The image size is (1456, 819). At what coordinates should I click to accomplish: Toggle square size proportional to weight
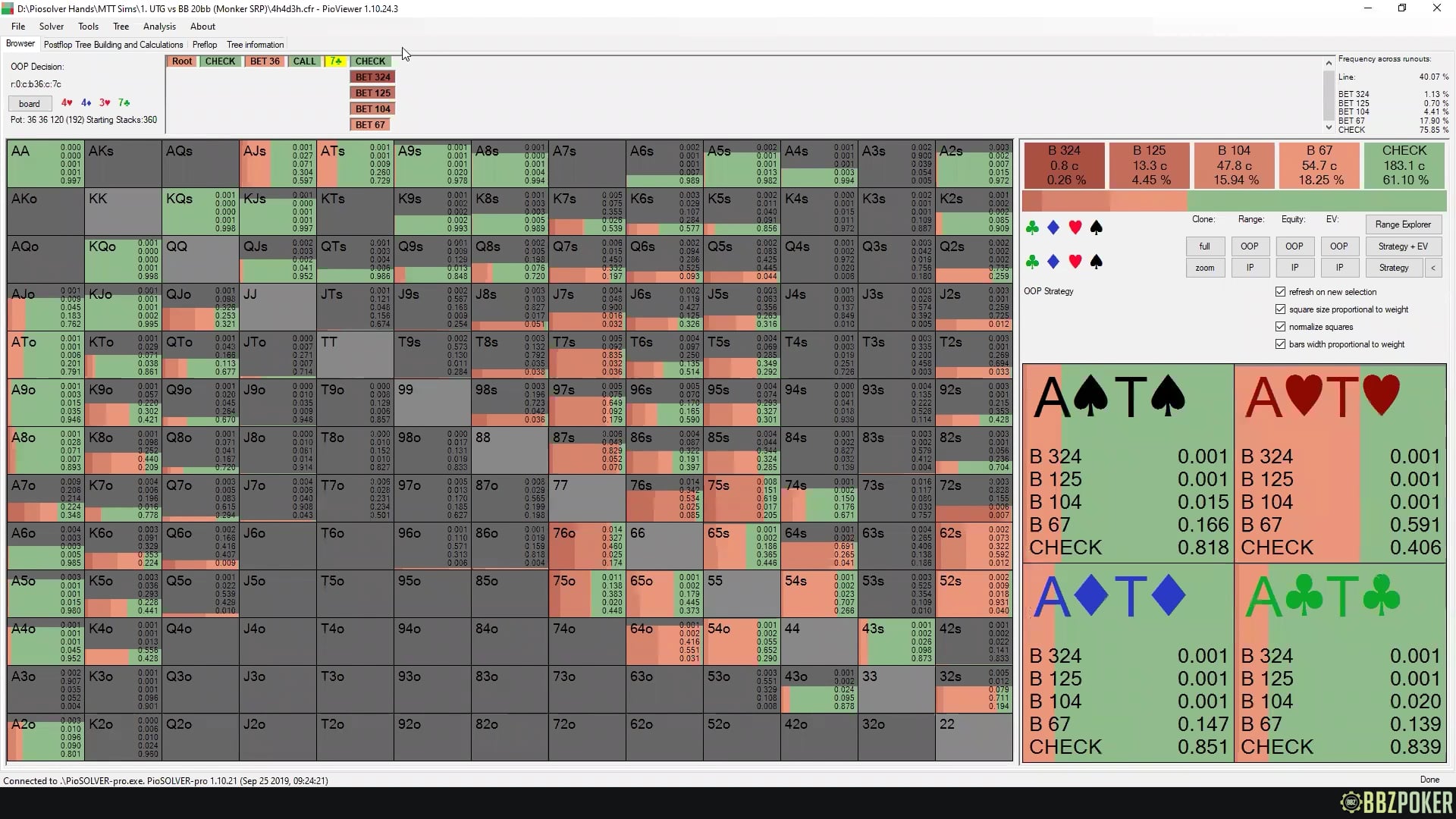point(1281,309)
